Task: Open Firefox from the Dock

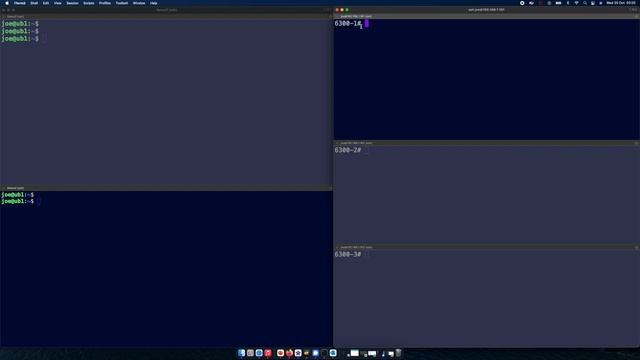Action: [289, 353]
